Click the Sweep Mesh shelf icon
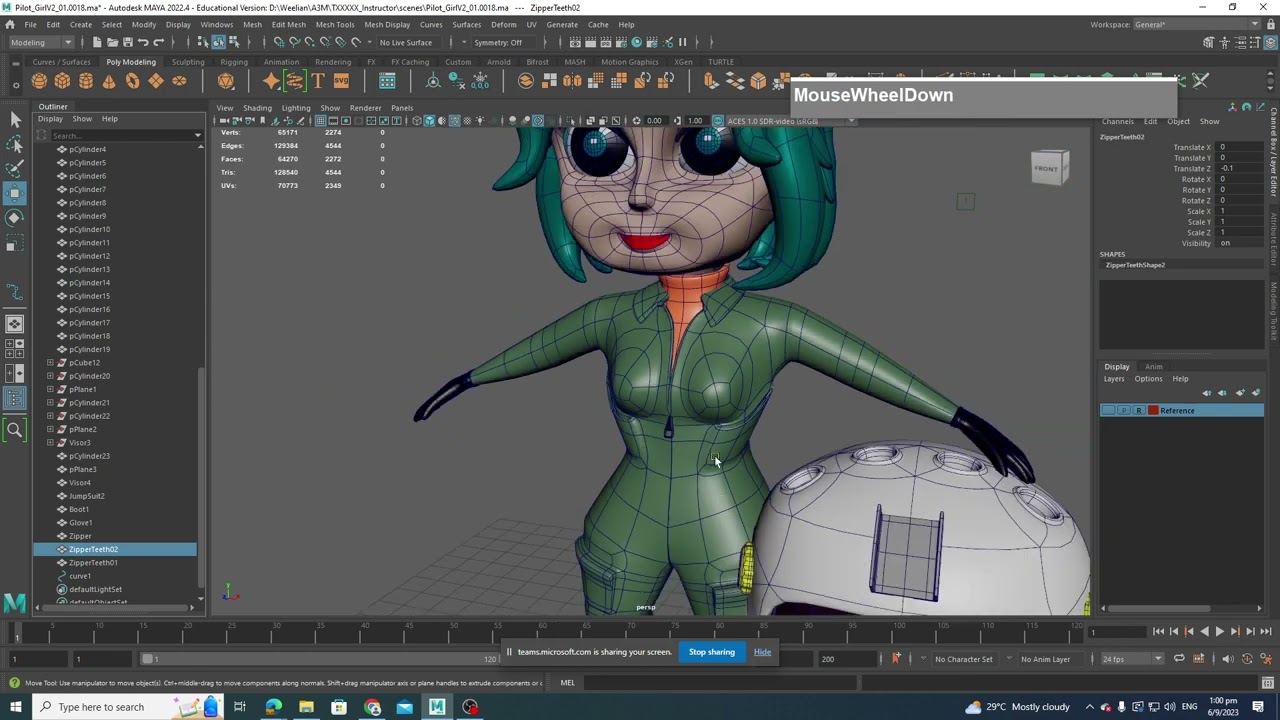The width and height of the screenshot is (1280, 720). 294,81
